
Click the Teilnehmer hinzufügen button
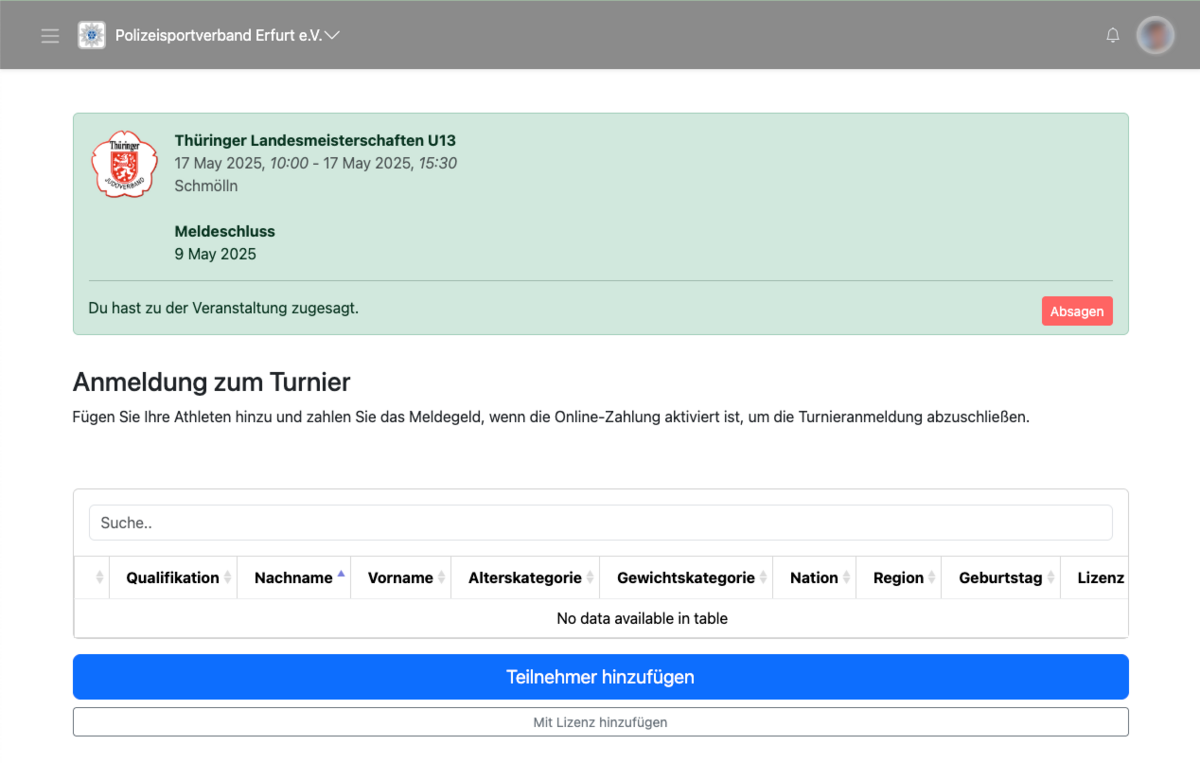point(600,677)
